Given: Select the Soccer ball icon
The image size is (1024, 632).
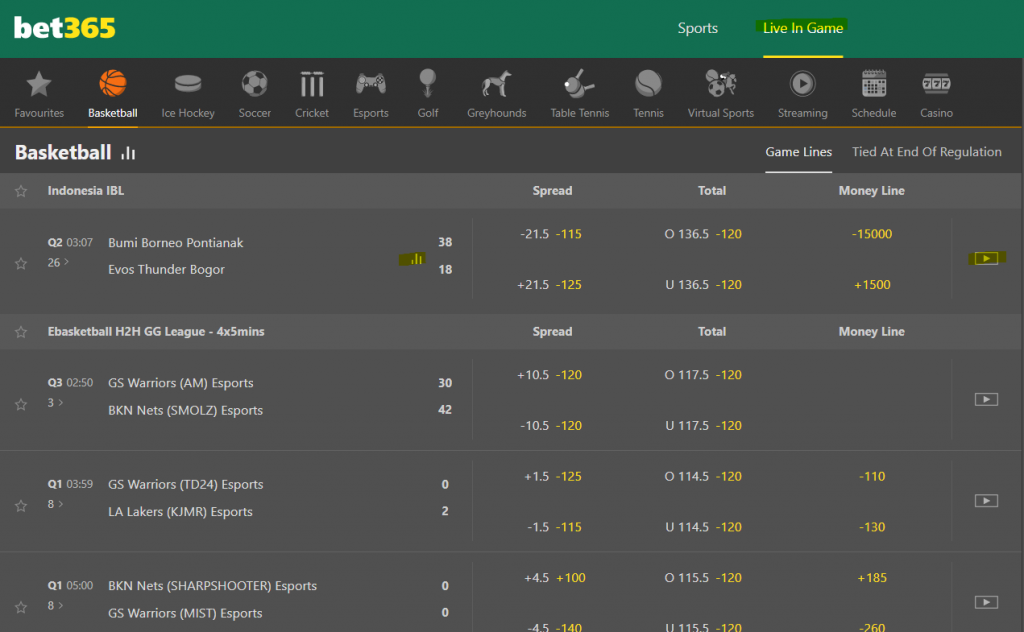Looking at the screenshot, I should [x=255, y=84].
